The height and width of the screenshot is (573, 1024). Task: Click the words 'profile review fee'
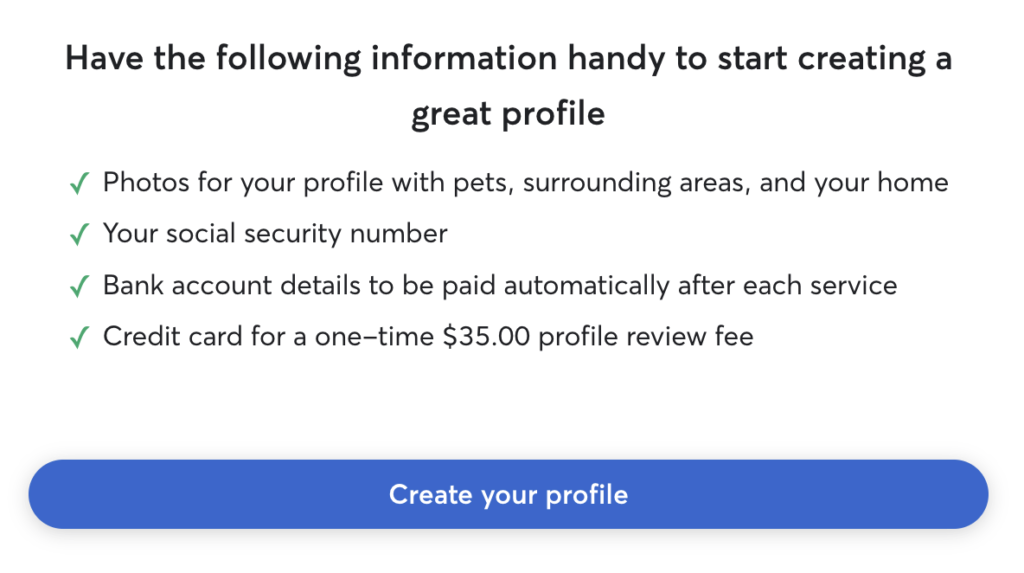pos(646,337)
